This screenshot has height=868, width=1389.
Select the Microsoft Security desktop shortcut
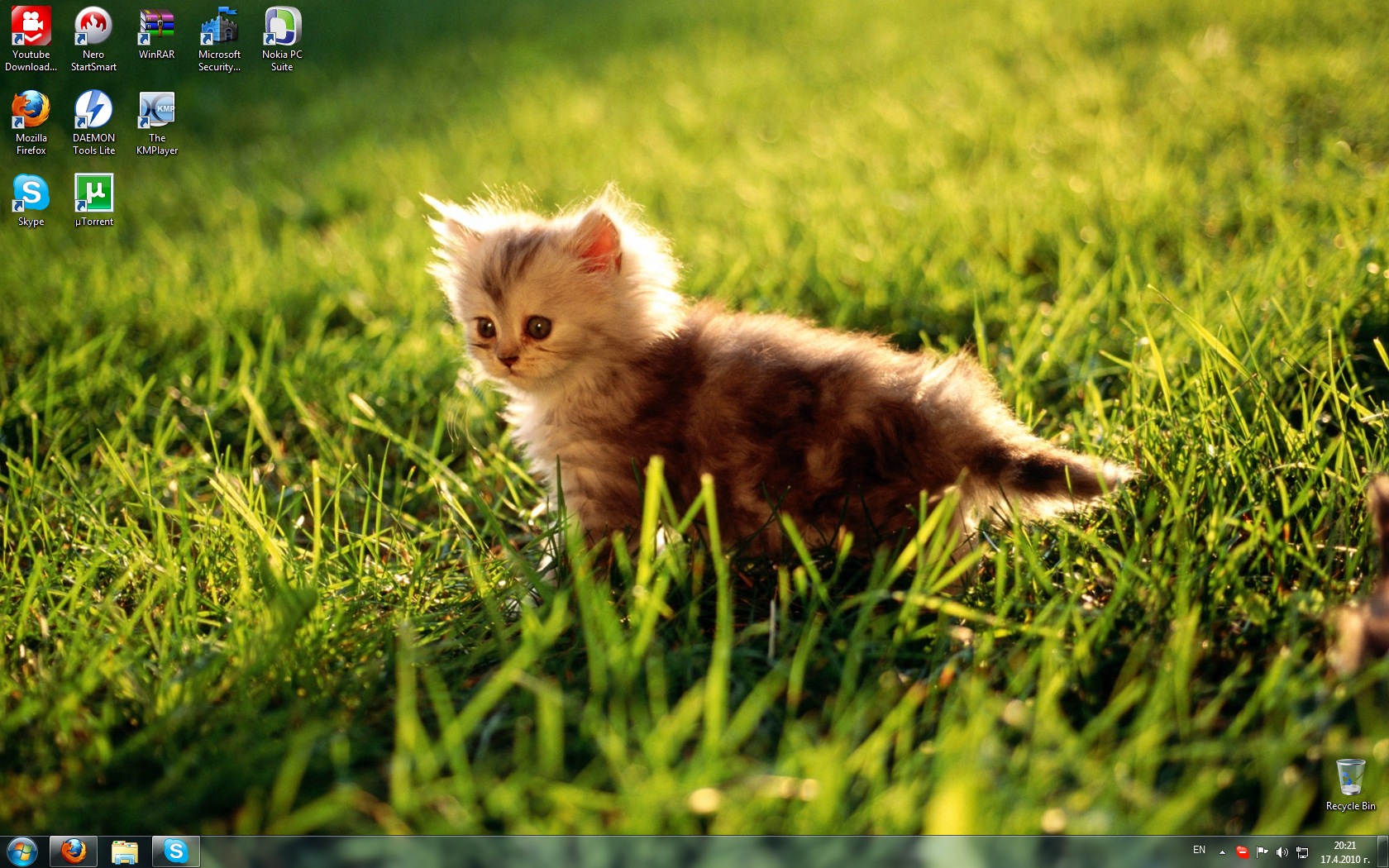[219, 39]
